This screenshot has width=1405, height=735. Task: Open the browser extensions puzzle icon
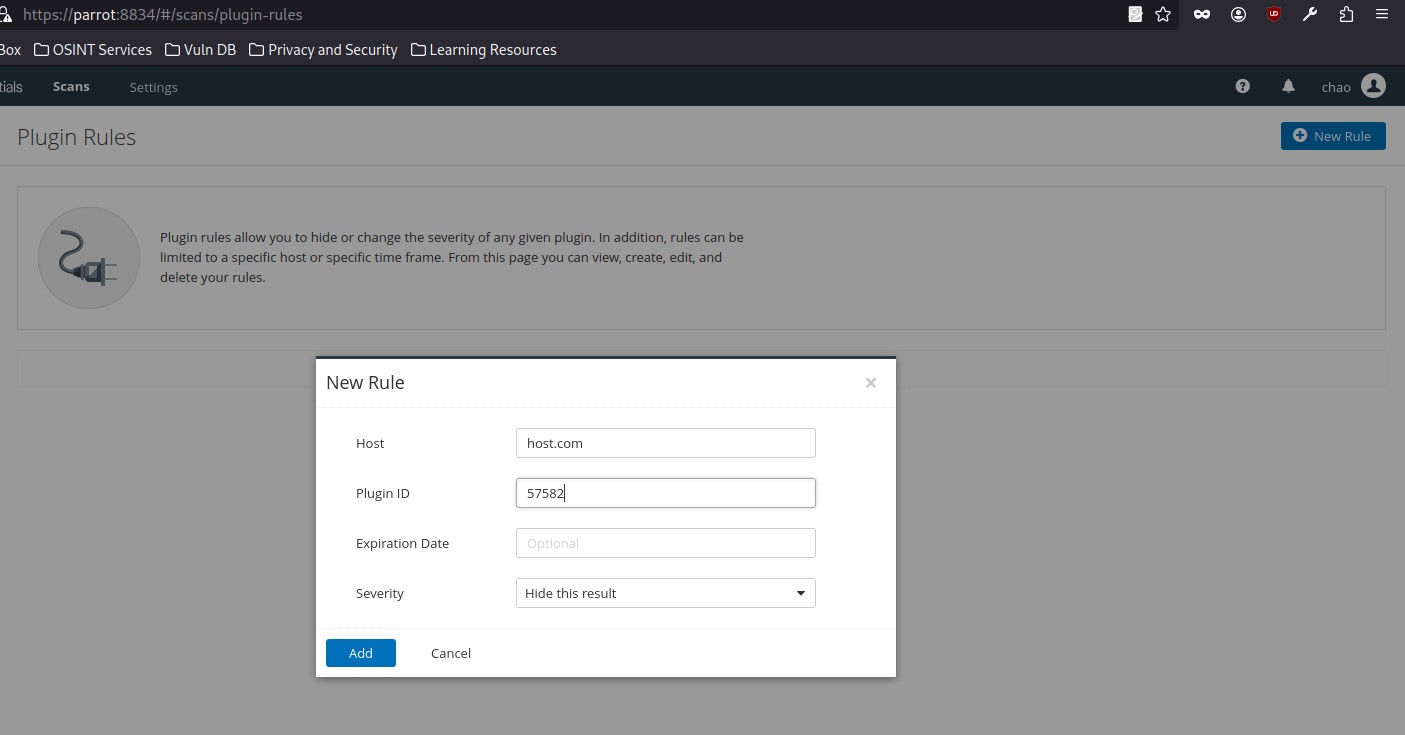1346,15
